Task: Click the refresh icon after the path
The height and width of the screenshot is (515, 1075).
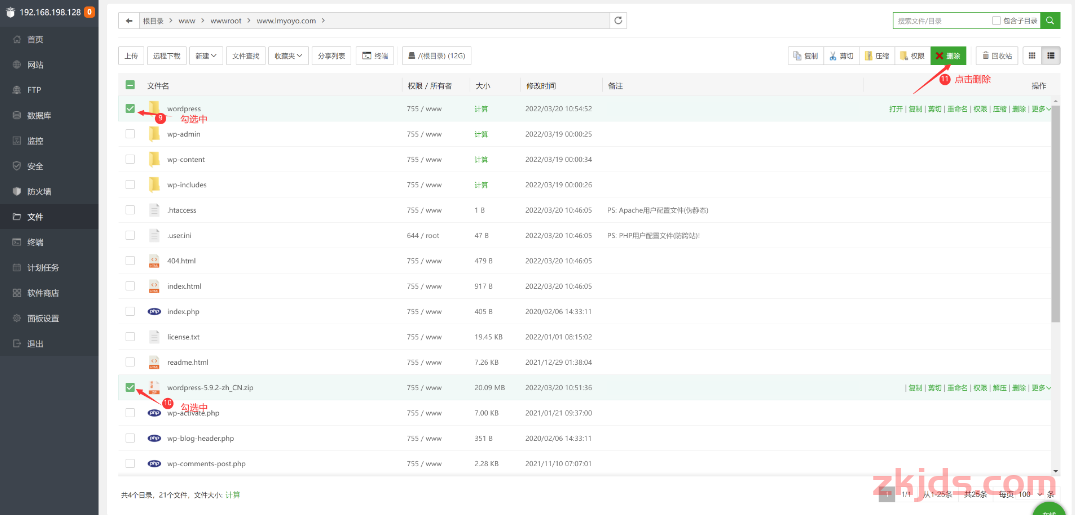Action: (618, 21)
